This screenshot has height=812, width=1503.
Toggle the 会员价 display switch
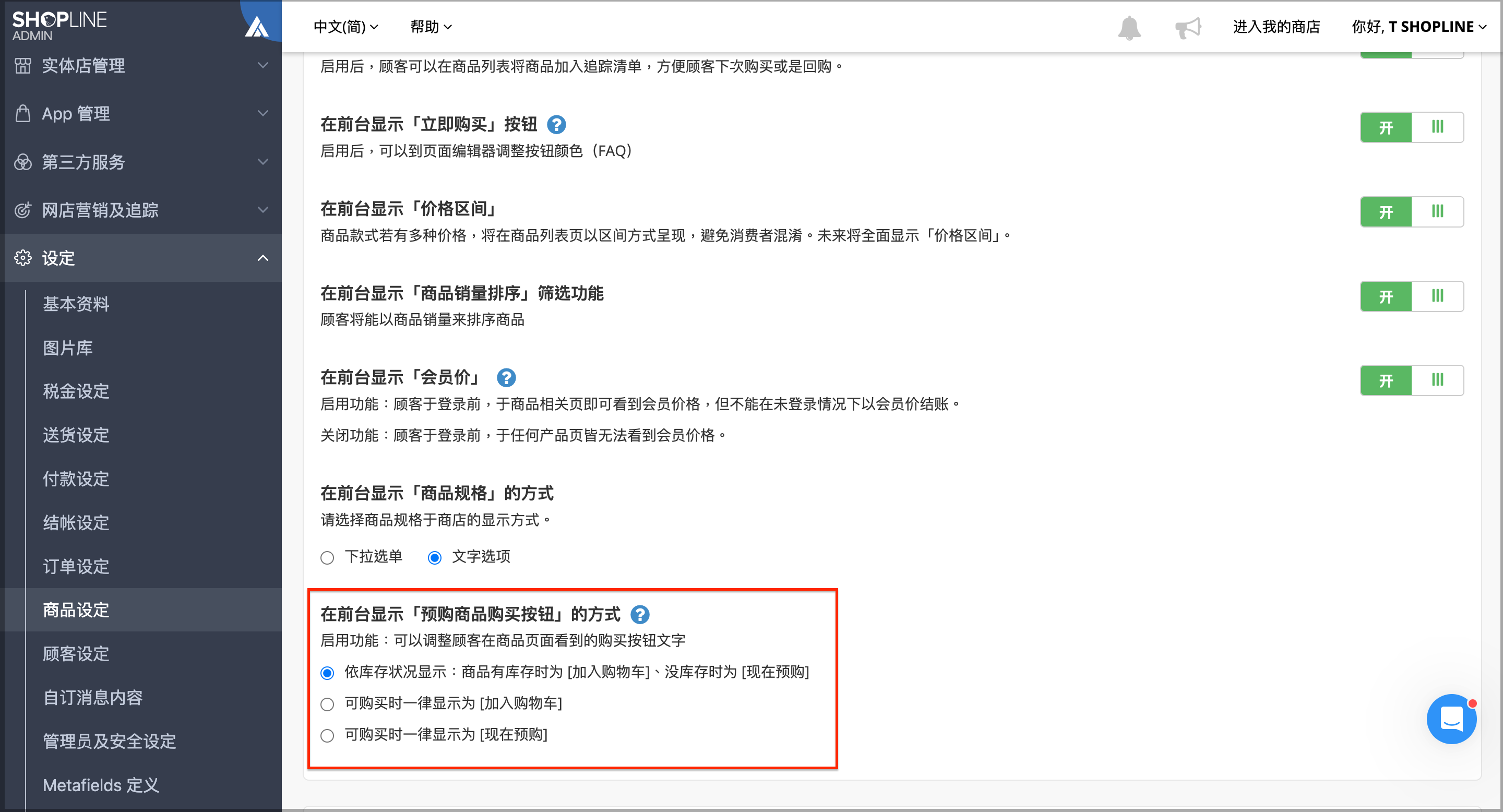point(1411,380)
